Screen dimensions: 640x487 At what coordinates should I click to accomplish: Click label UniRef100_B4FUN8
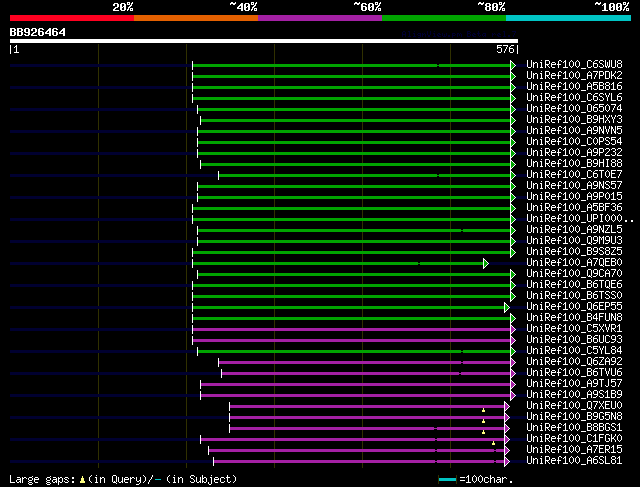(x=574, y=318)
